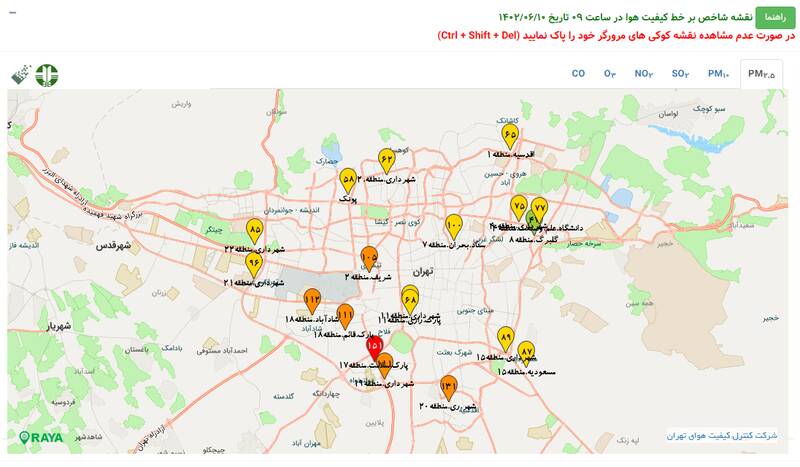This screenshot has height=467, width=800.
Task: Click the orange 105 marker at Sharif
Action: pos(369,257)
